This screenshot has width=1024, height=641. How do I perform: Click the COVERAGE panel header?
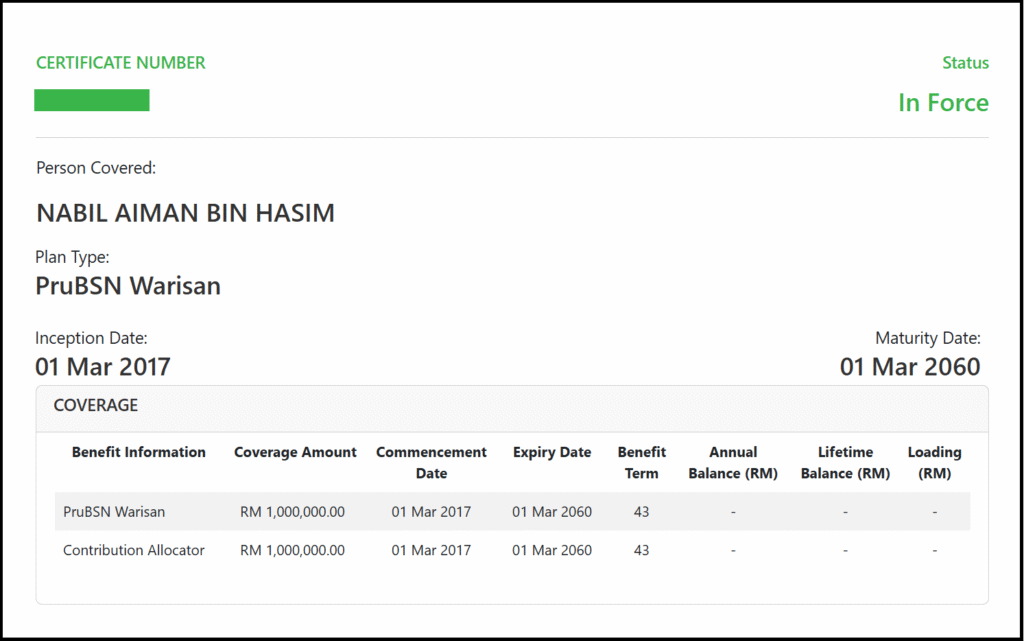(x=96, y=406)
